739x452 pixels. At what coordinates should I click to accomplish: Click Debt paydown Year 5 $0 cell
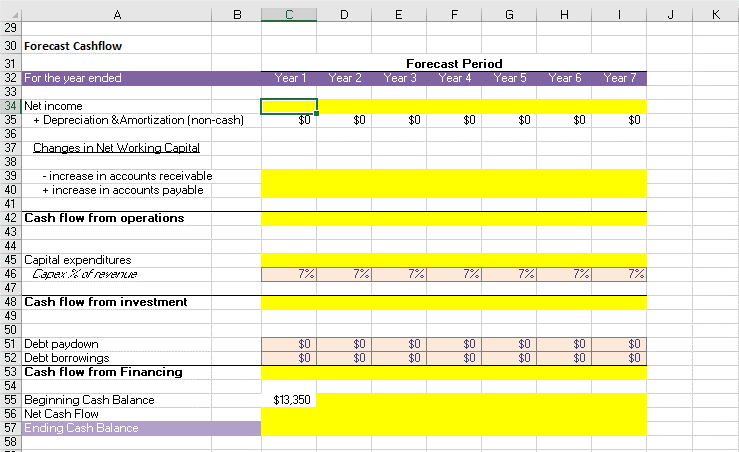tap(509, 344)
